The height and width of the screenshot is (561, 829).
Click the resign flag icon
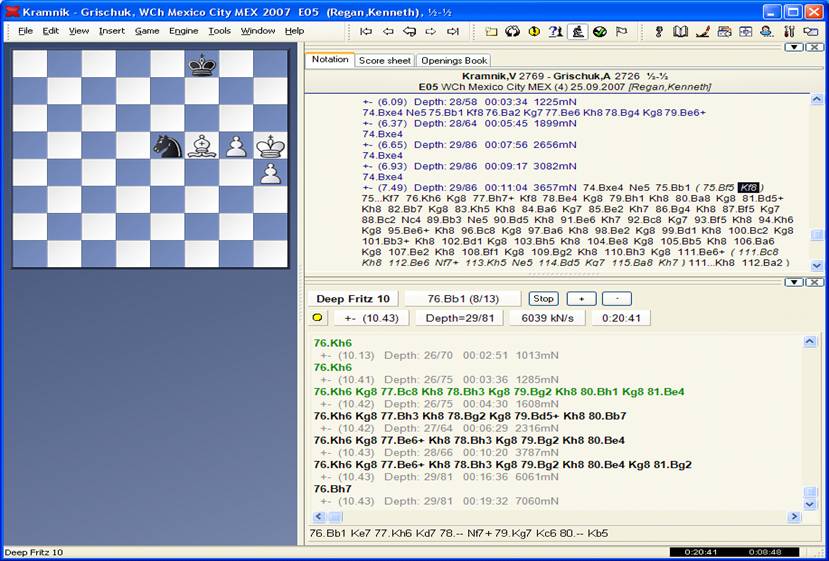tap(622, 31)
